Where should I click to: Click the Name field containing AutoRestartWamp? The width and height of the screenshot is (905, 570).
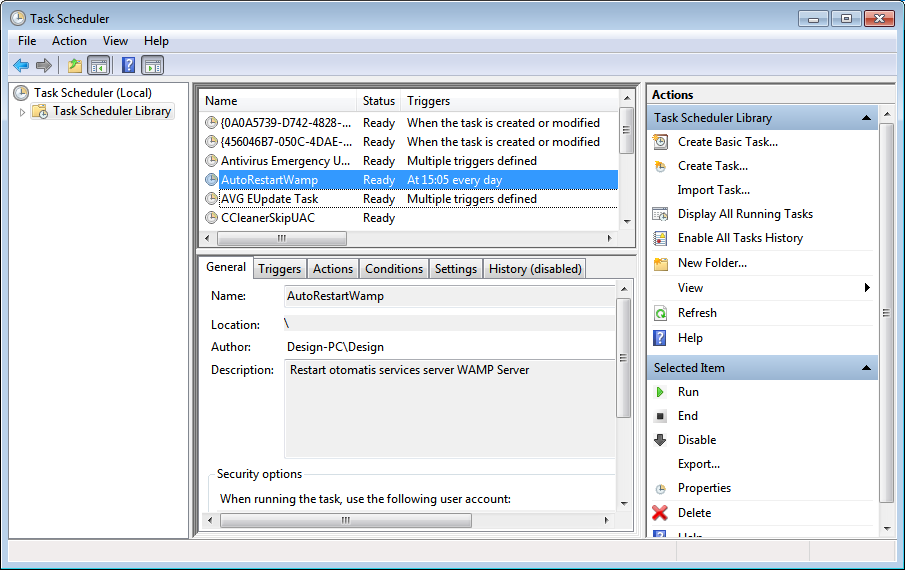450,296
